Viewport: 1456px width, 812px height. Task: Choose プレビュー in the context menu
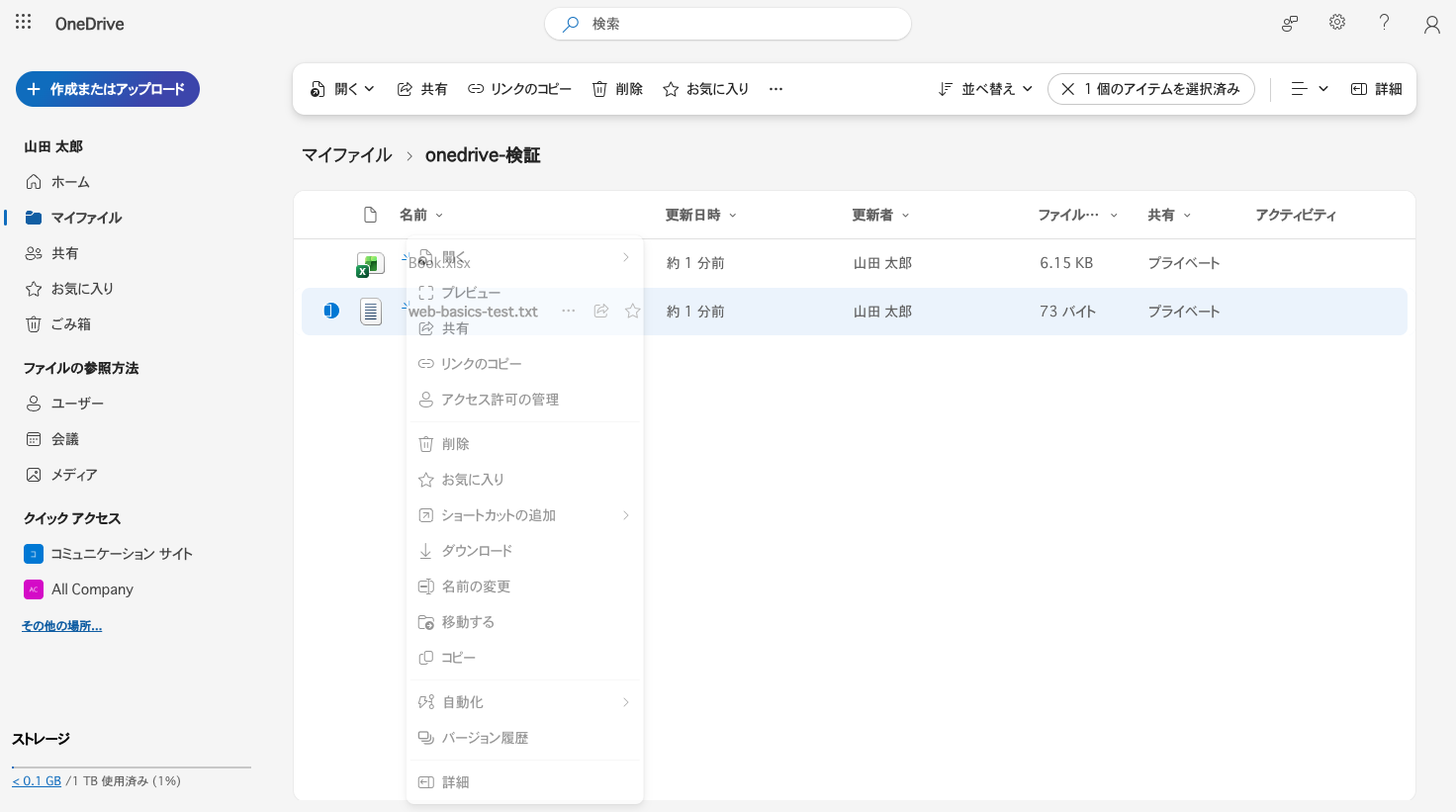point(525,293)
